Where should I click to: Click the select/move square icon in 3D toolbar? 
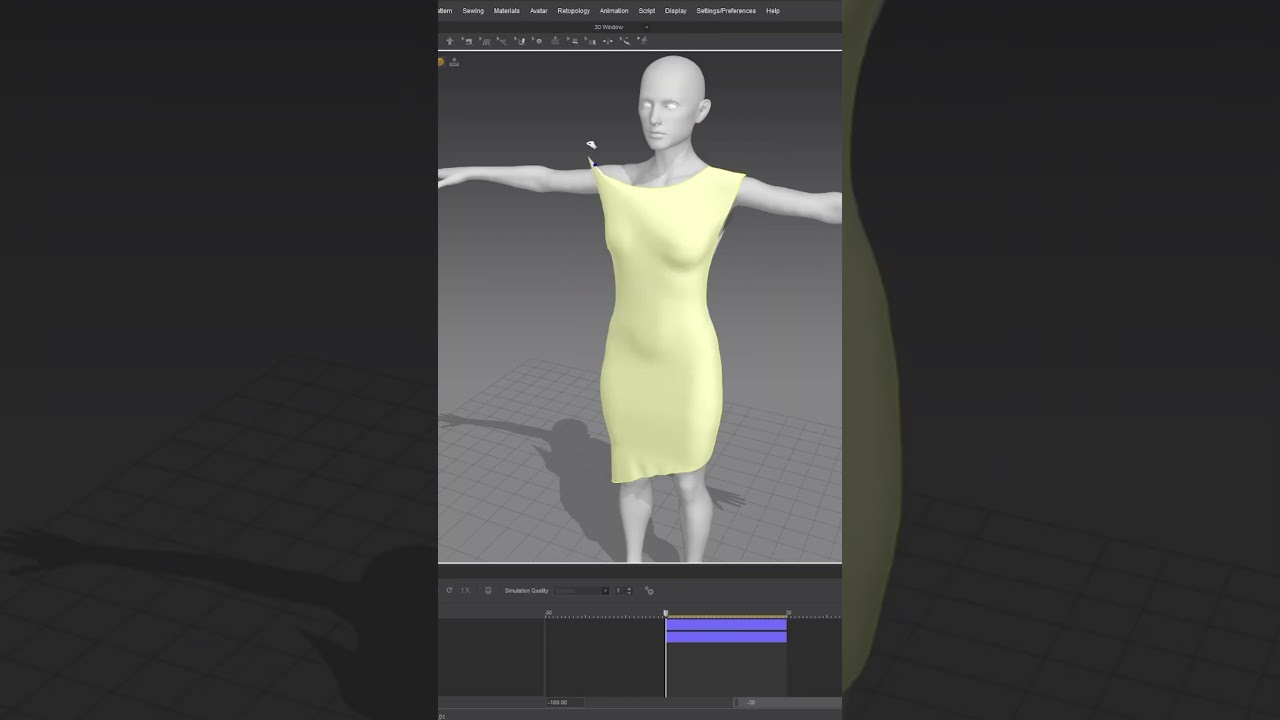click(467, 41)
